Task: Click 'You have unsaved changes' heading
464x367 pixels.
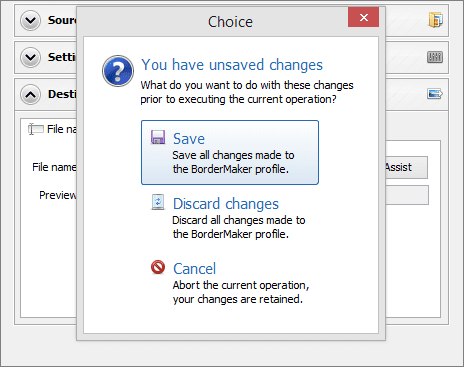Action: click(x=232, y=65)
